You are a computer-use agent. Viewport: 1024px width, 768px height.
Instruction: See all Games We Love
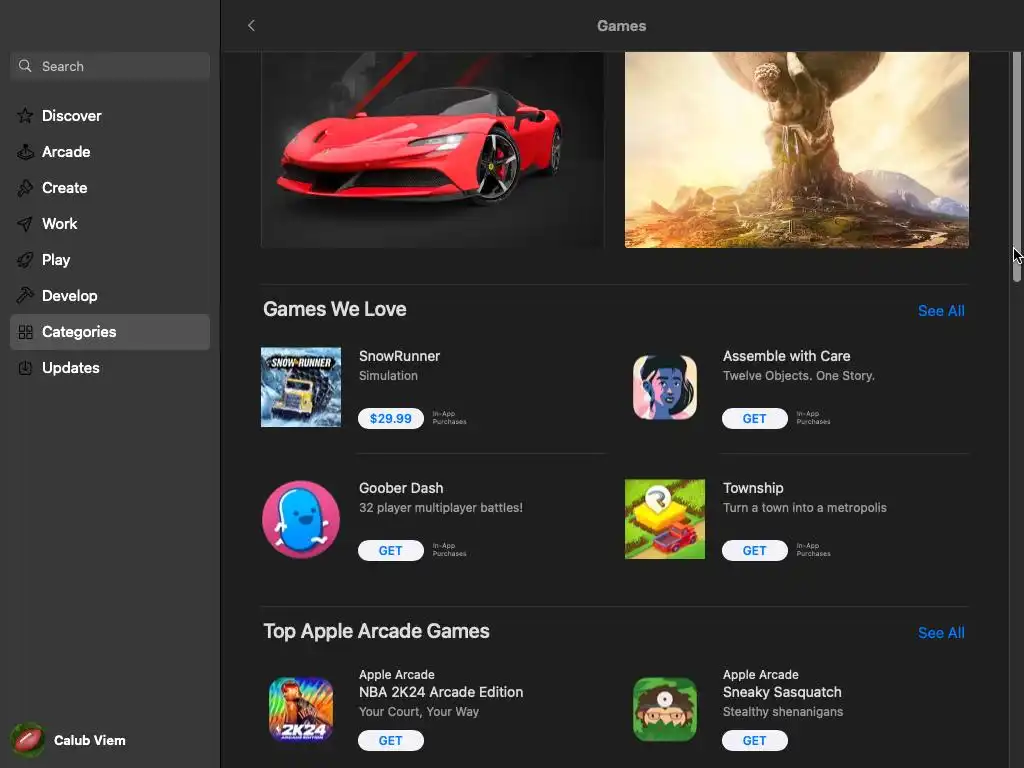click(941, 311)
